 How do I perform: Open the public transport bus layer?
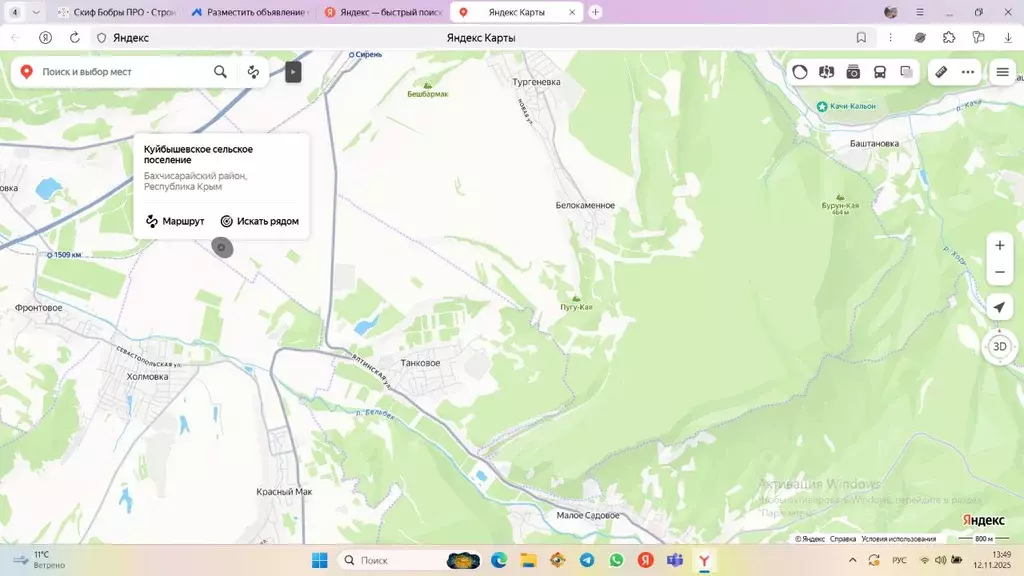click(880, 72)
